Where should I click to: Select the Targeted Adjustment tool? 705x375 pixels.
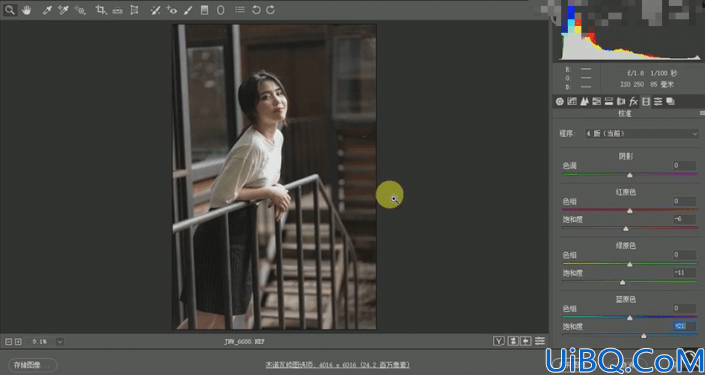pos(80,10)
